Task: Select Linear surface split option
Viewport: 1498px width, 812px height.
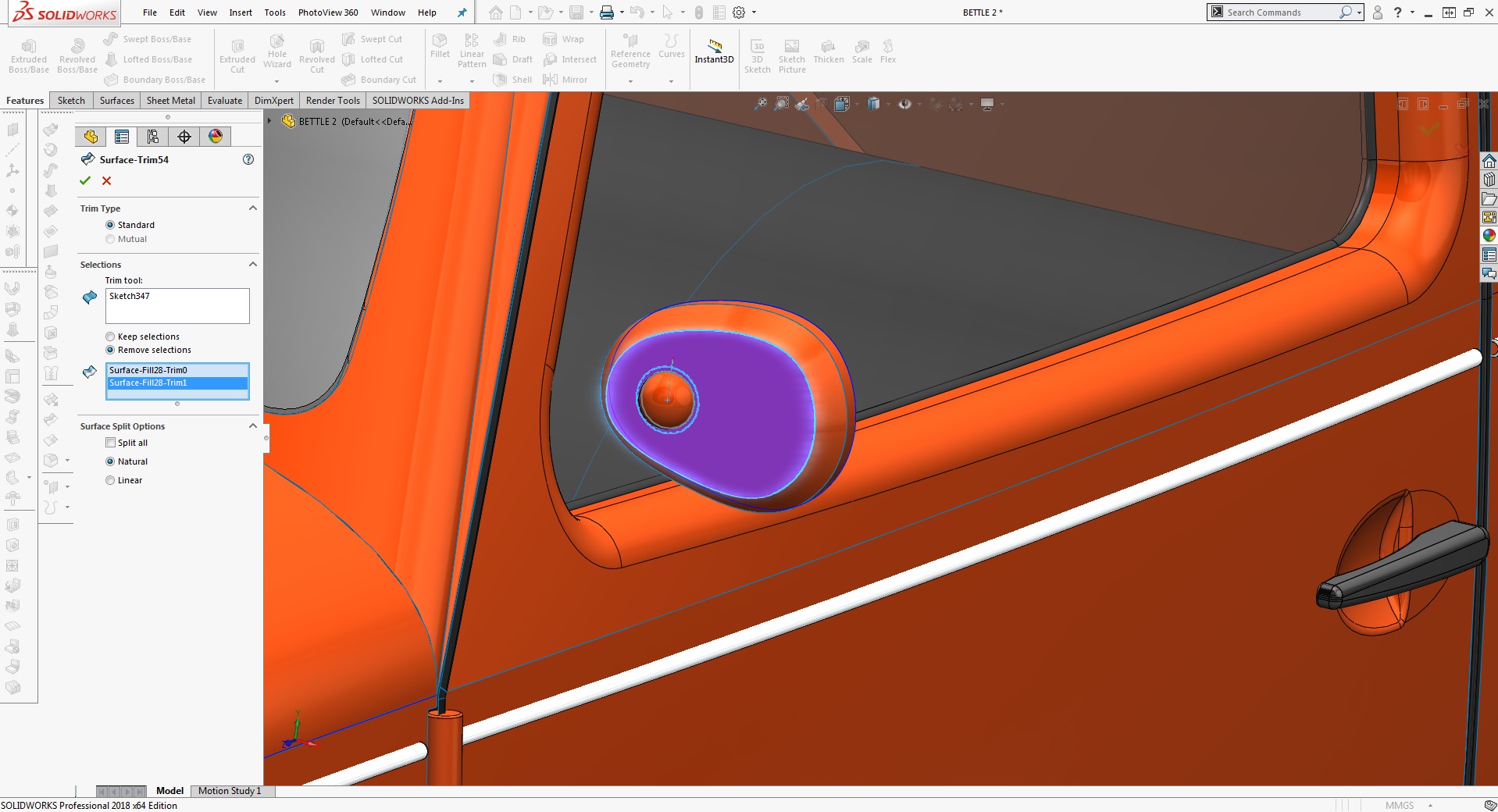Action: pyautogui.click(x=110, y=480)
